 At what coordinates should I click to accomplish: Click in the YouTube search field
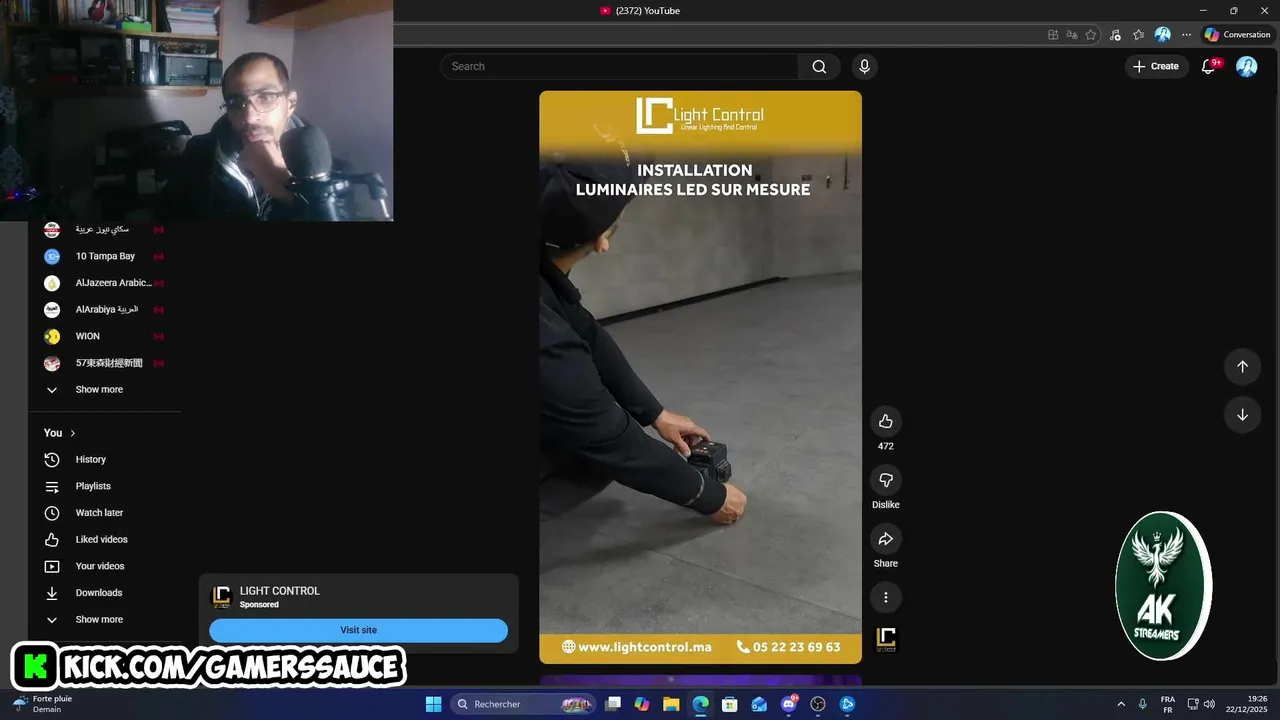(620, 67)
